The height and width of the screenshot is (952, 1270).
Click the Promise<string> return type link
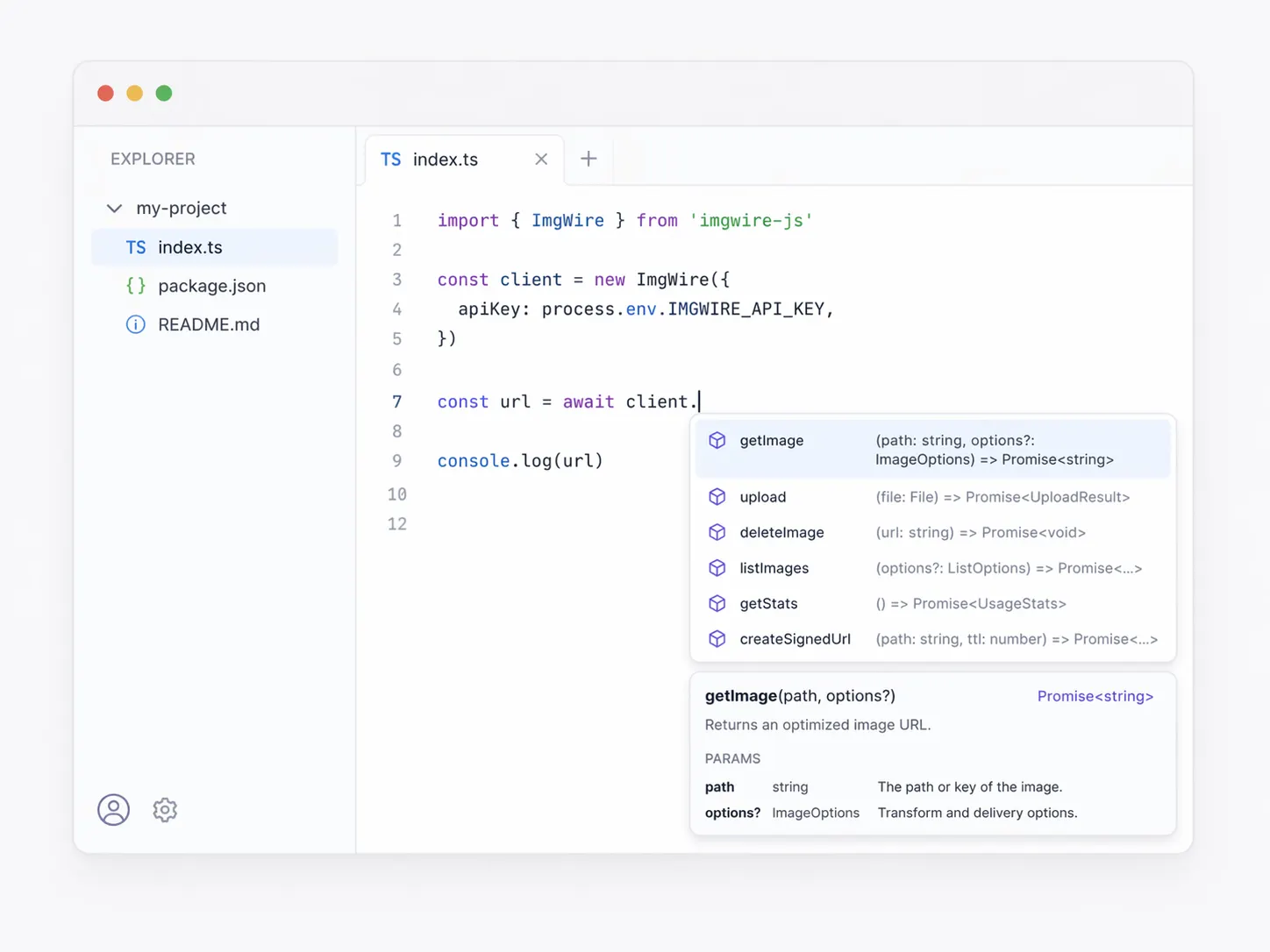(1095, 696)
